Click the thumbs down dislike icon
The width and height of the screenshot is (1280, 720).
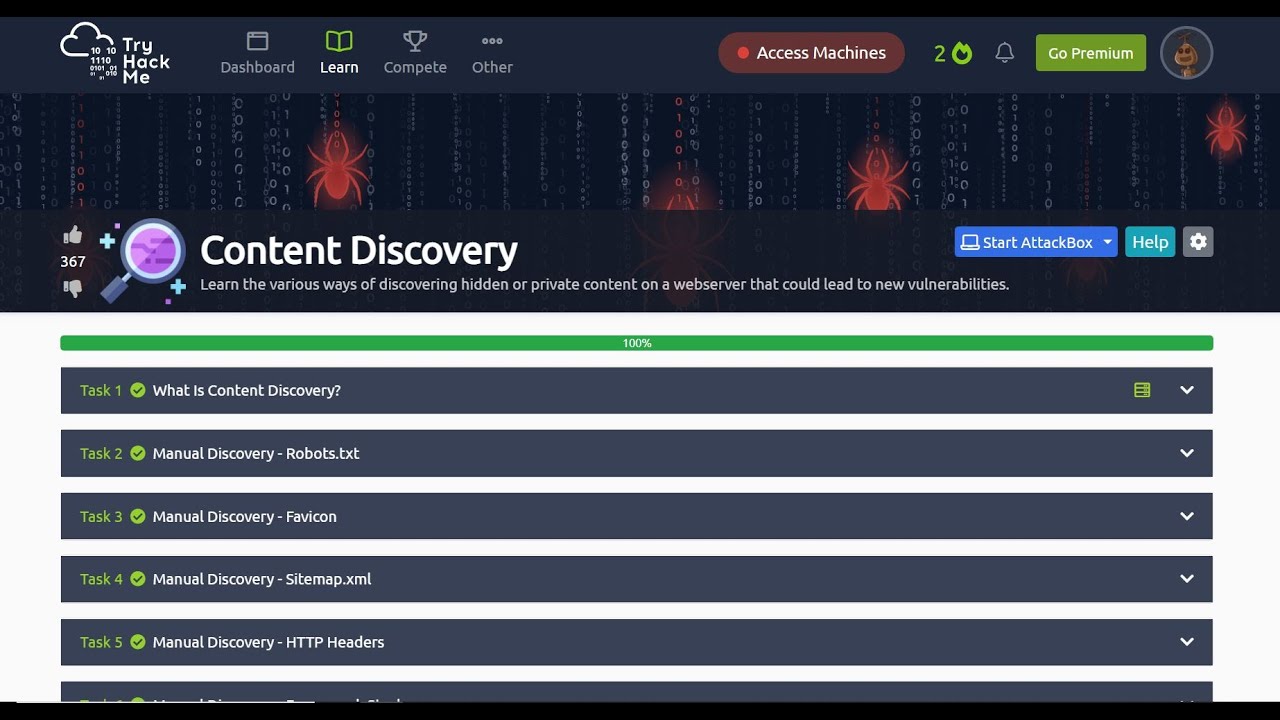point(73,288)
